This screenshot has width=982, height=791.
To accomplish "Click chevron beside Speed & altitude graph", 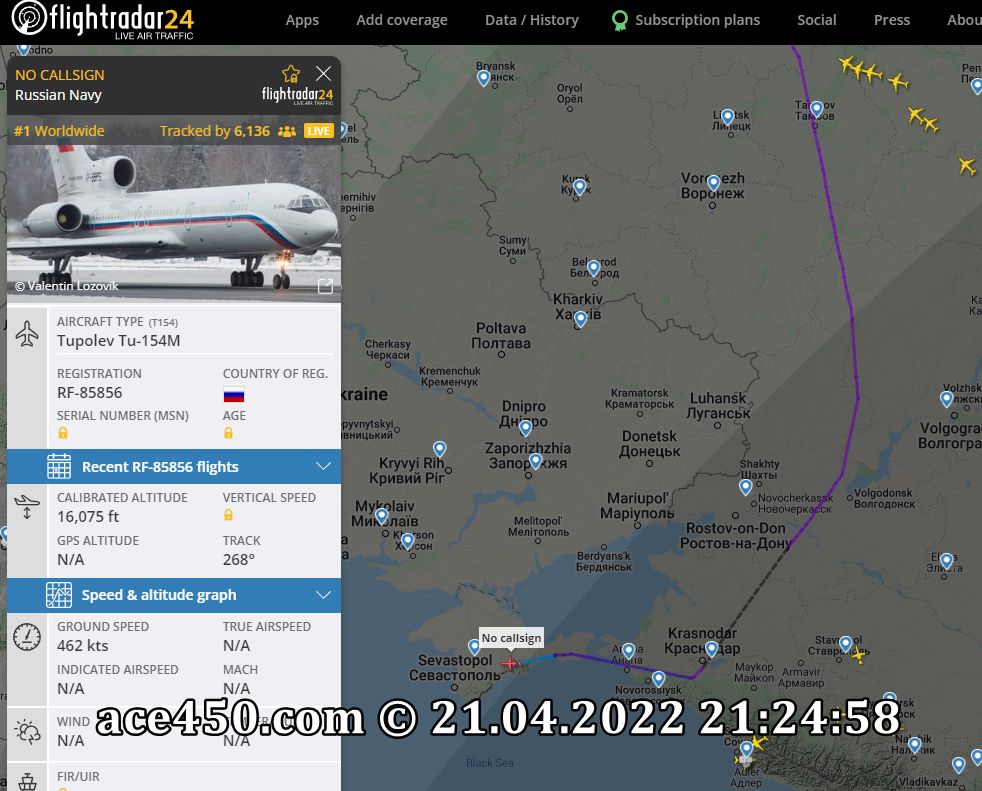I will (323, 594).
